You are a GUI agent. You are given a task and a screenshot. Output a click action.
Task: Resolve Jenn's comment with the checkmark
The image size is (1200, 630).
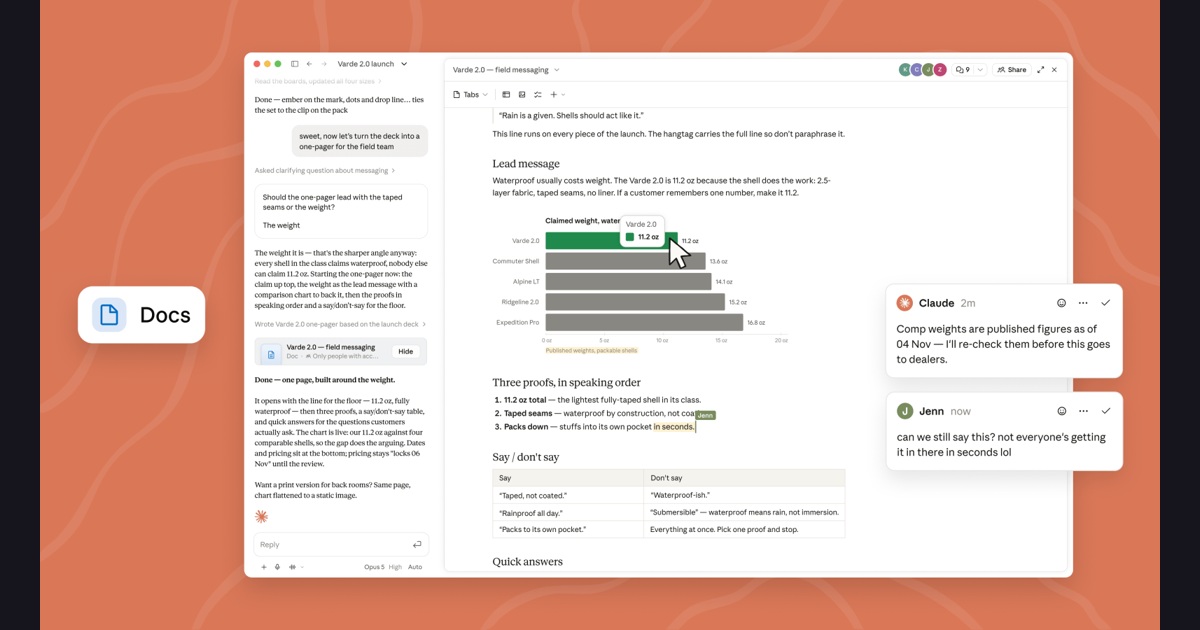(1105, 411)
